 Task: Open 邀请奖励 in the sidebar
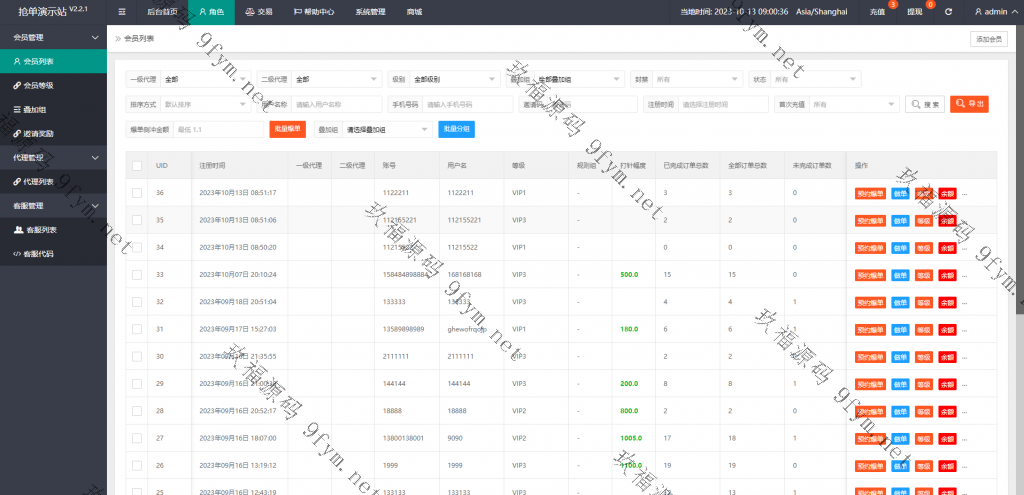pyautogui.click(x=54, y=133)
